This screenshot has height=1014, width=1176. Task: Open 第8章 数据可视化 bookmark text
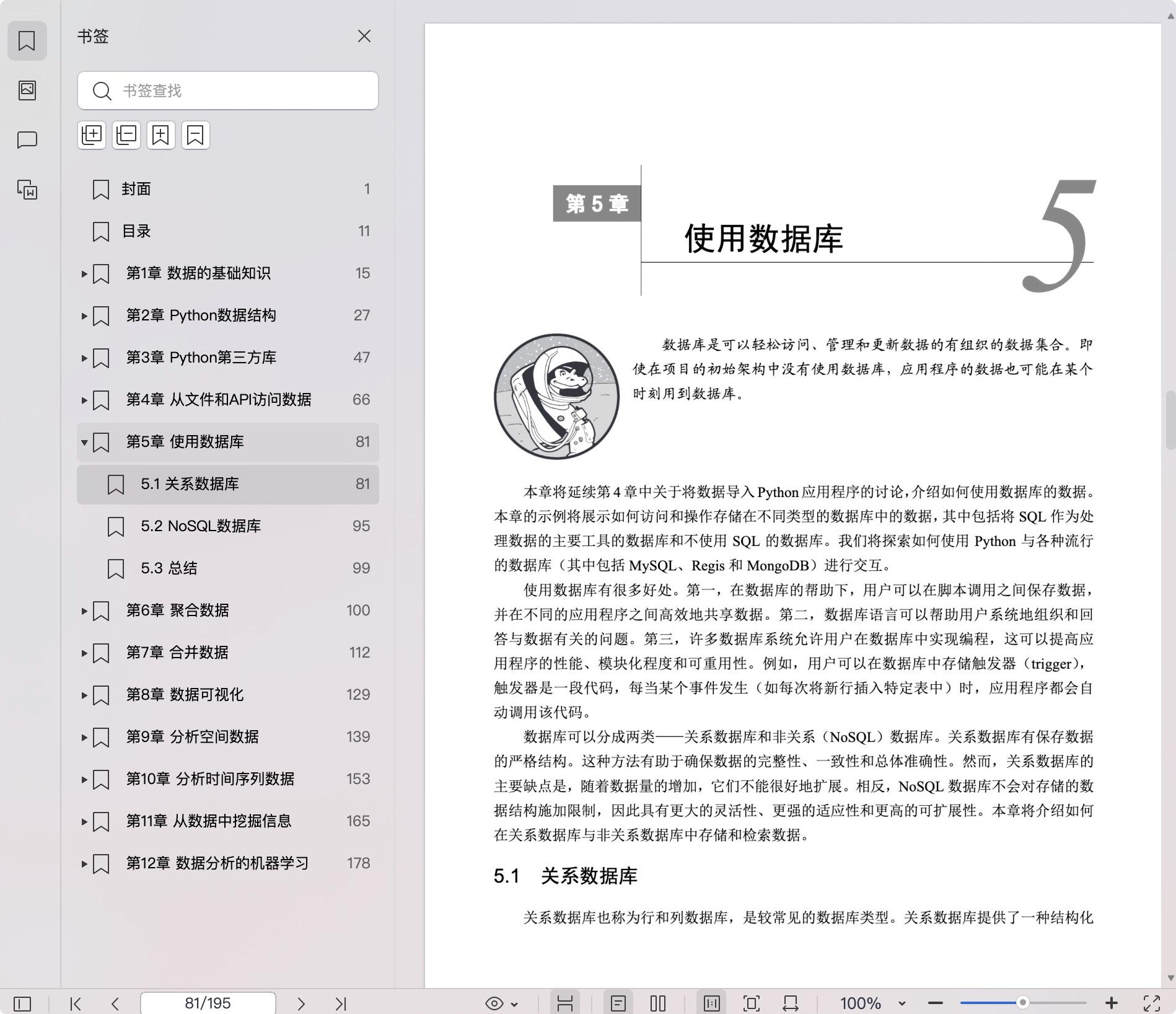point(185,695)
